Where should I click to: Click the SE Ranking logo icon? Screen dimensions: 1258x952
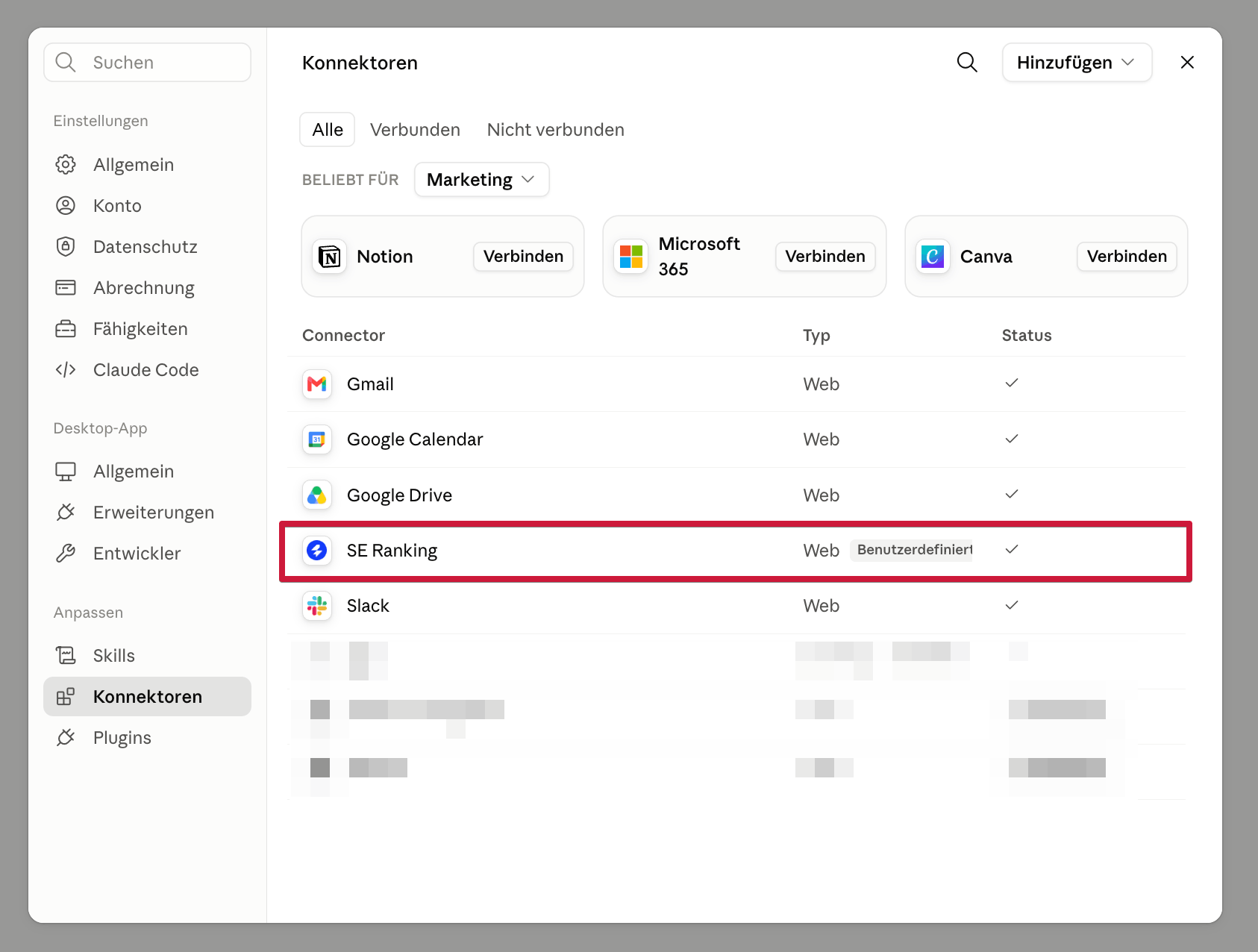point(317,551)
